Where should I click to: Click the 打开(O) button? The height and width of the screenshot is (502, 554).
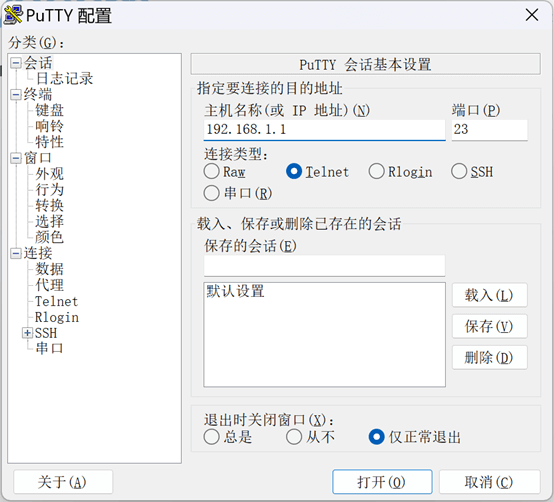tap(382, 482)
